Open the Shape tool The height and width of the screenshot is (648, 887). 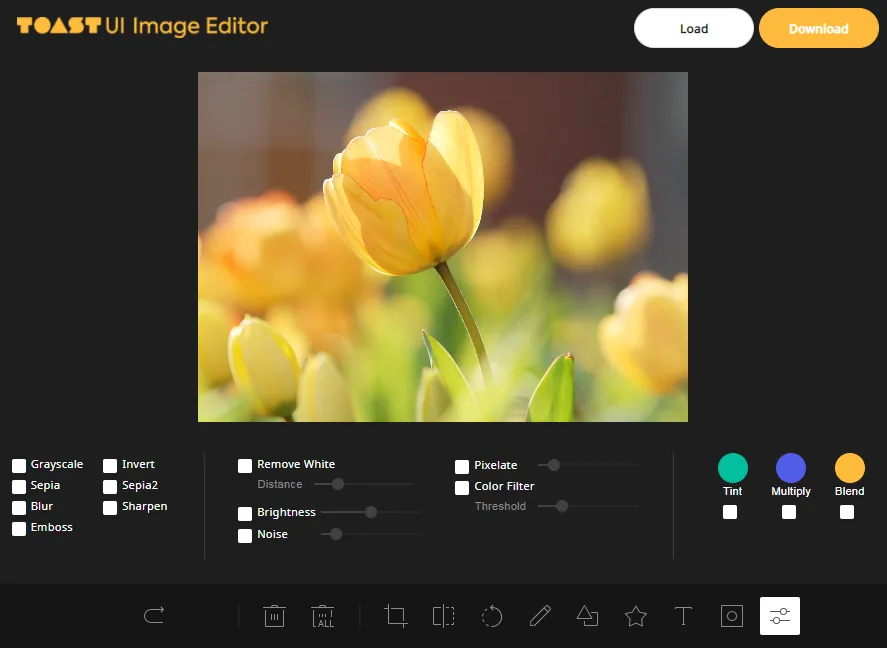588,616
